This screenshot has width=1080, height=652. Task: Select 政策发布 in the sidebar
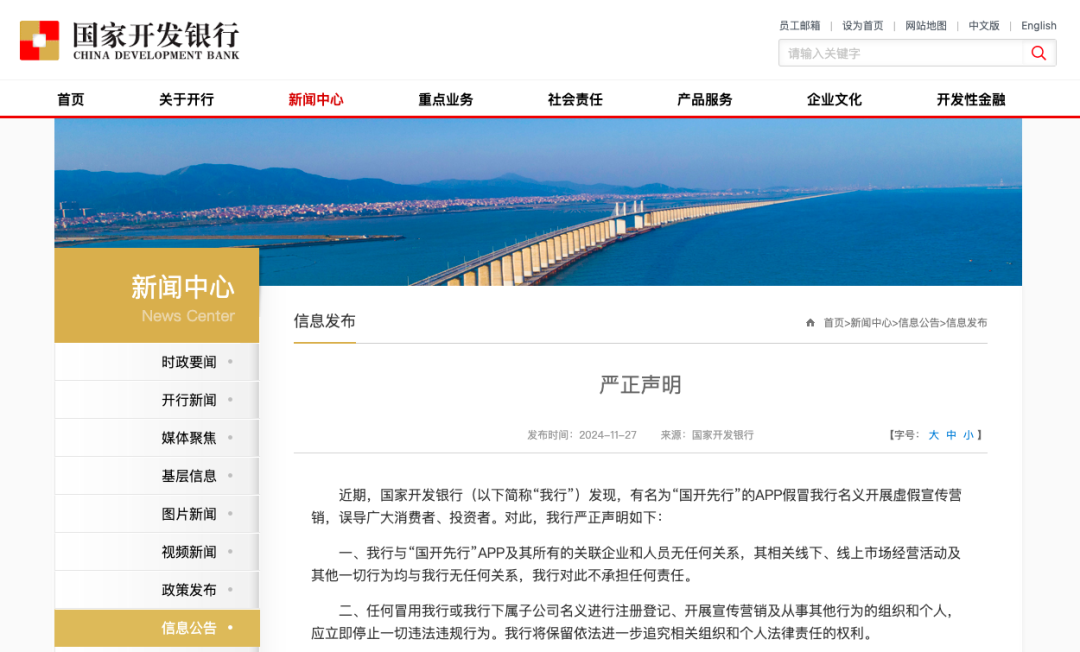[189, 590]
